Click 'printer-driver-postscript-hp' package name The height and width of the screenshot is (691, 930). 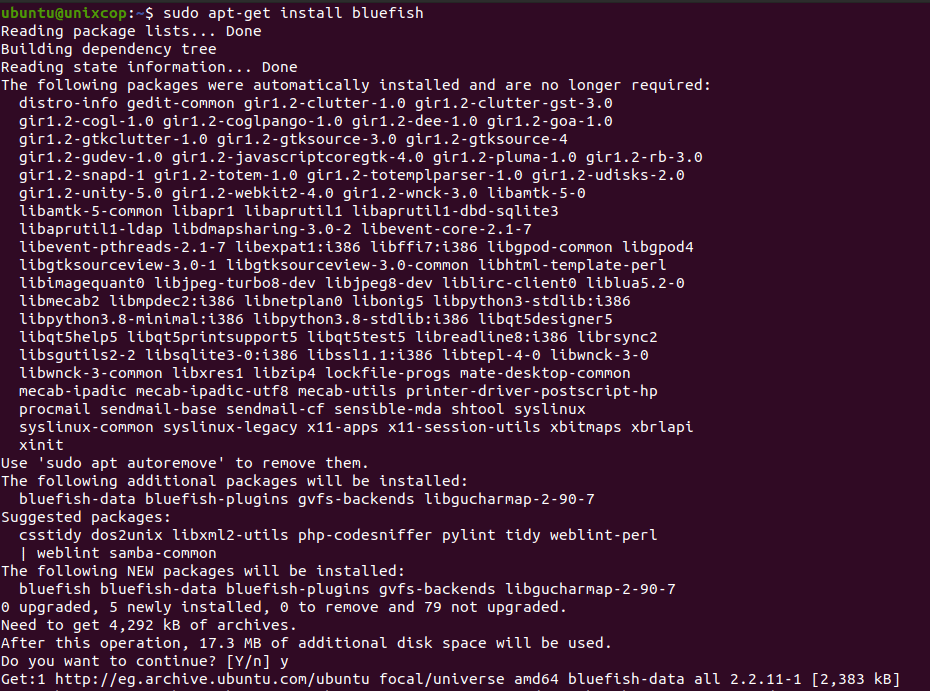(531, 391)
